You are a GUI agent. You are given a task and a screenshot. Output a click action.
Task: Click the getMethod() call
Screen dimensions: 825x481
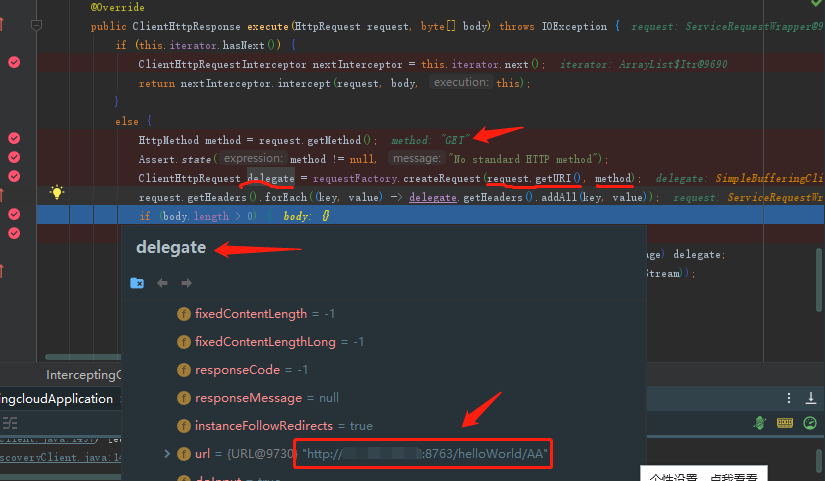(339, 140)
